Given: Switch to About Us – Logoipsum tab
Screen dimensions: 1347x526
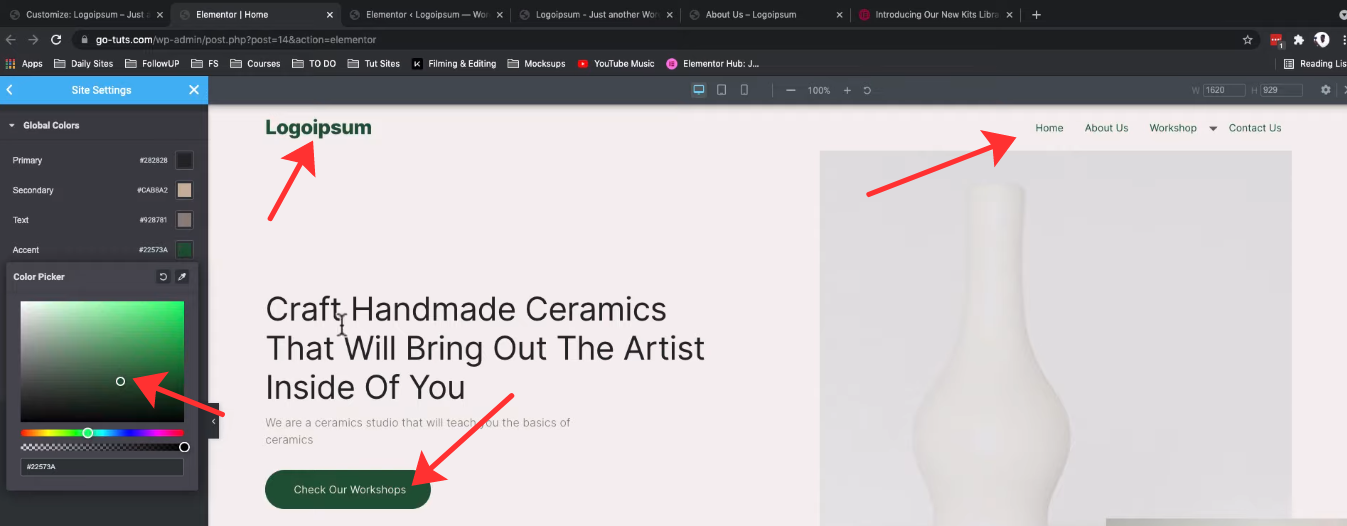Looking at the screenshot, I should [764, 15].
